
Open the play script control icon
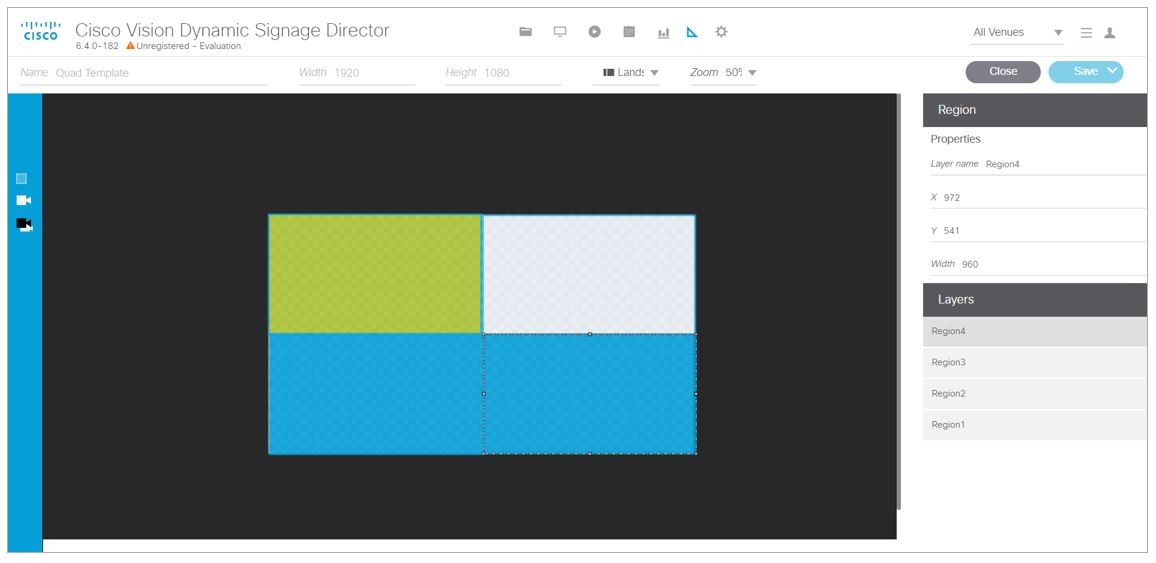(594, 32)
